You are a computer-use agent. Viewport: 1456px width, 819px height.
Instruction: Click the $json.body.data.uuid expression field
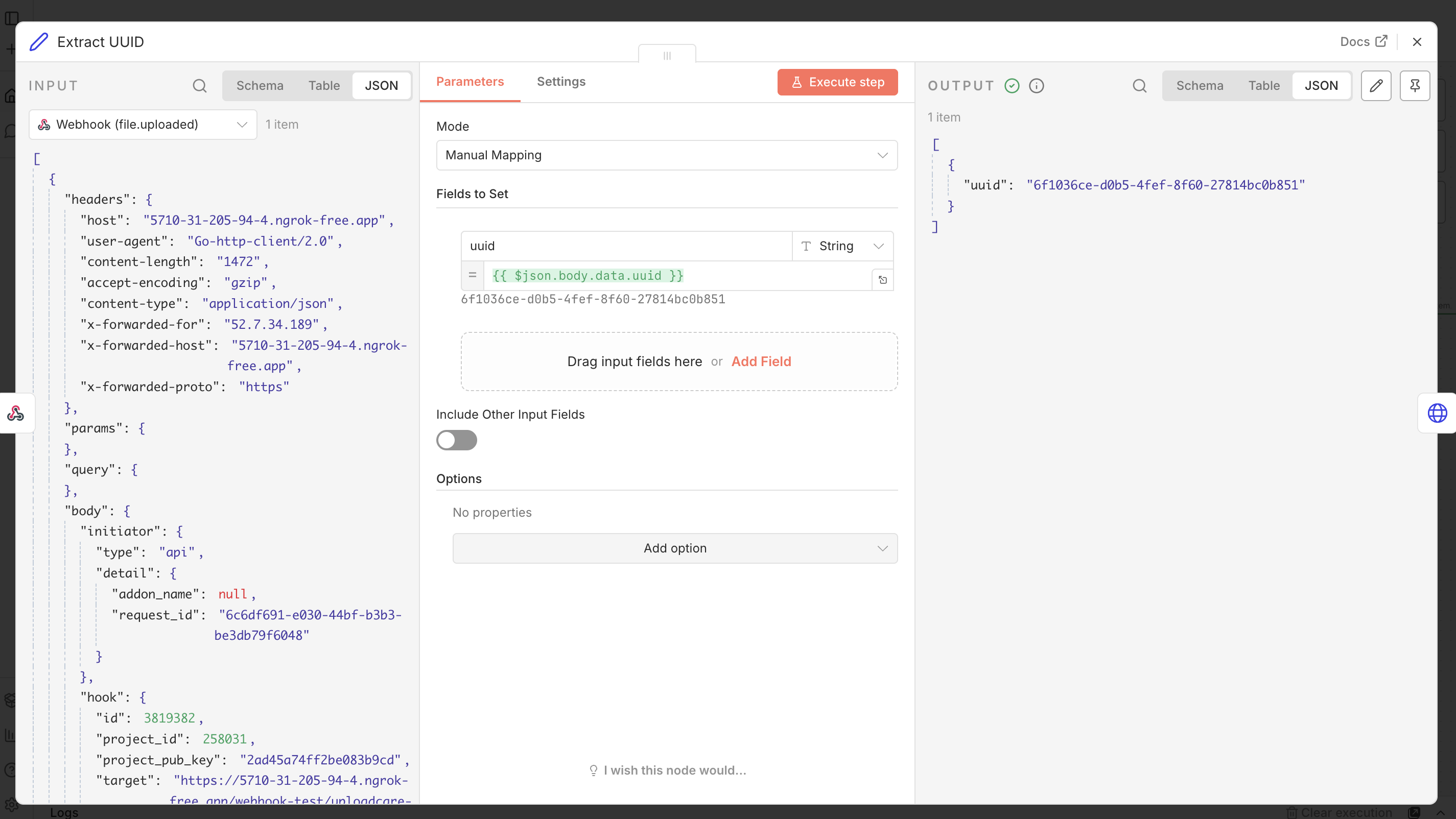pyautogui.click(x=678, y=276)
